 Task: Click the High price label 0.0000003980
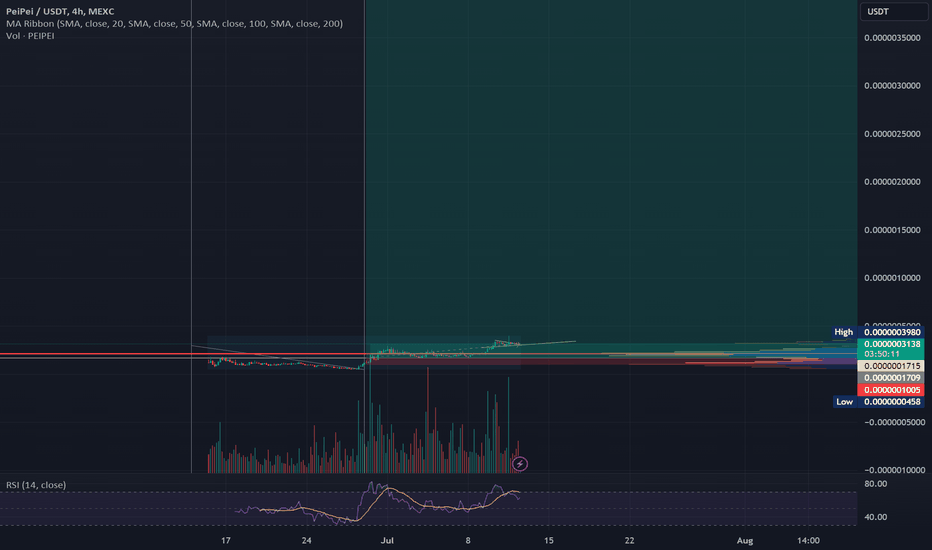pos(892,332)
